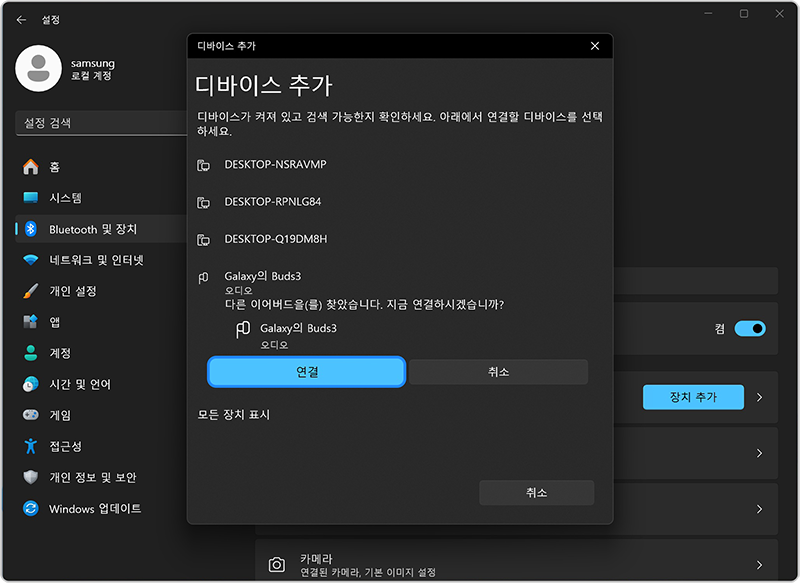Image resolution: width=800 pixels, height=584 pixels.
Task: Click small earbuds icon next to first Galaxy의 Buds3
Action: point(203,277)
